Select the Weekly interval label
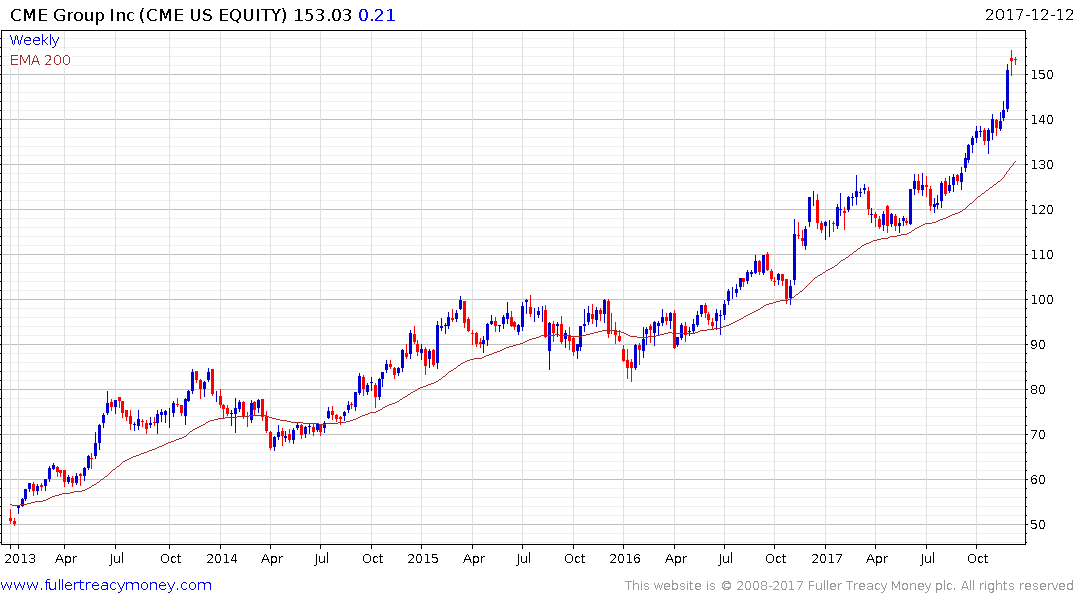The height and width of the screenshot is (600, 1075). point(34,40)
